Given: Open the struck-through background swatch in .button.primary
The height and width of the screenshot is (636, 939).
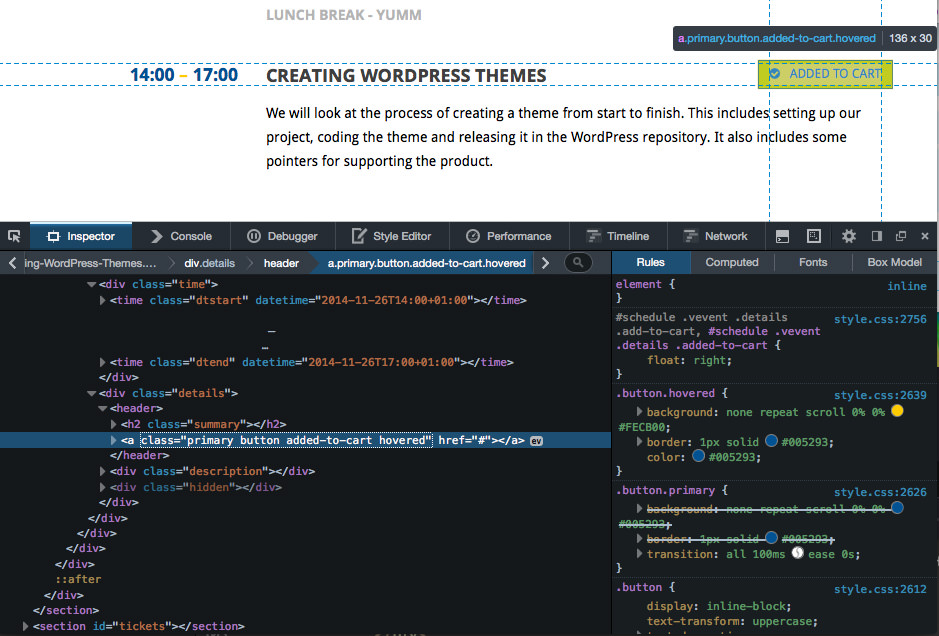Looking at the screenshot, I should 897,508.
